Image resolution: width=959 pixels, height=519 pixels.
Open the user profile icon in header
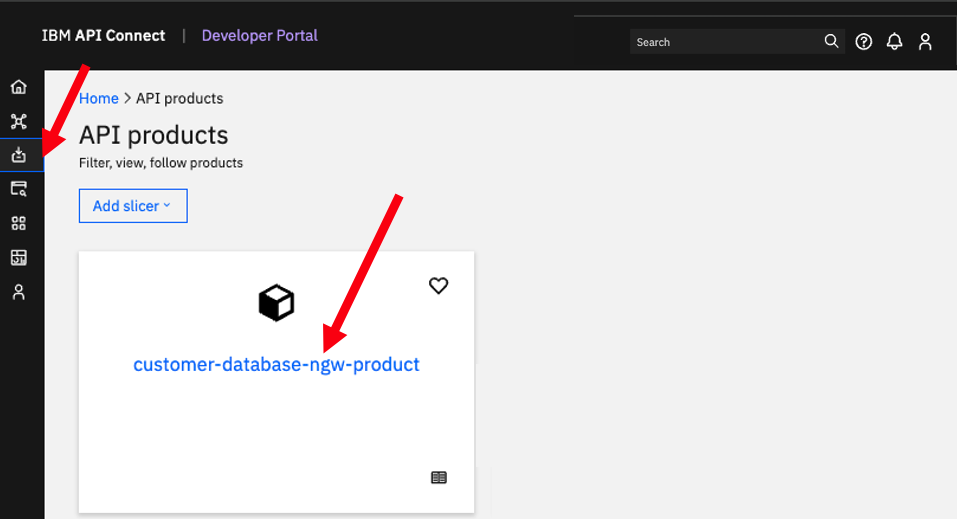point(925,42)
